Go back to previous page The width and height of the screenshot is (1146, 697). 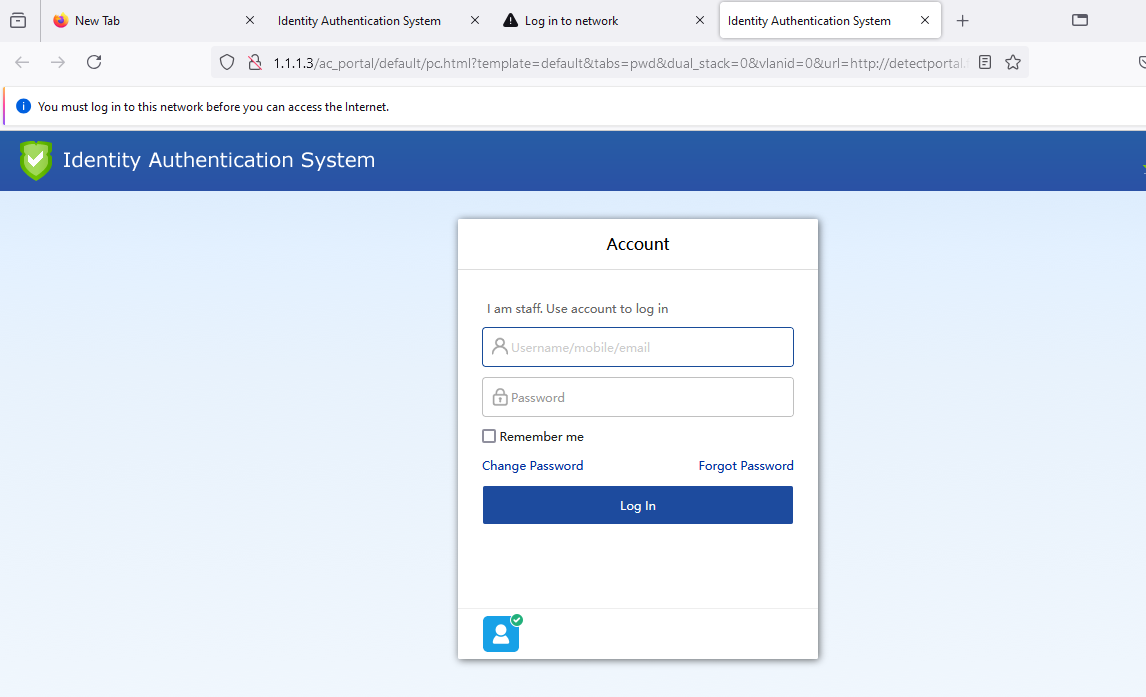(22, 62)
